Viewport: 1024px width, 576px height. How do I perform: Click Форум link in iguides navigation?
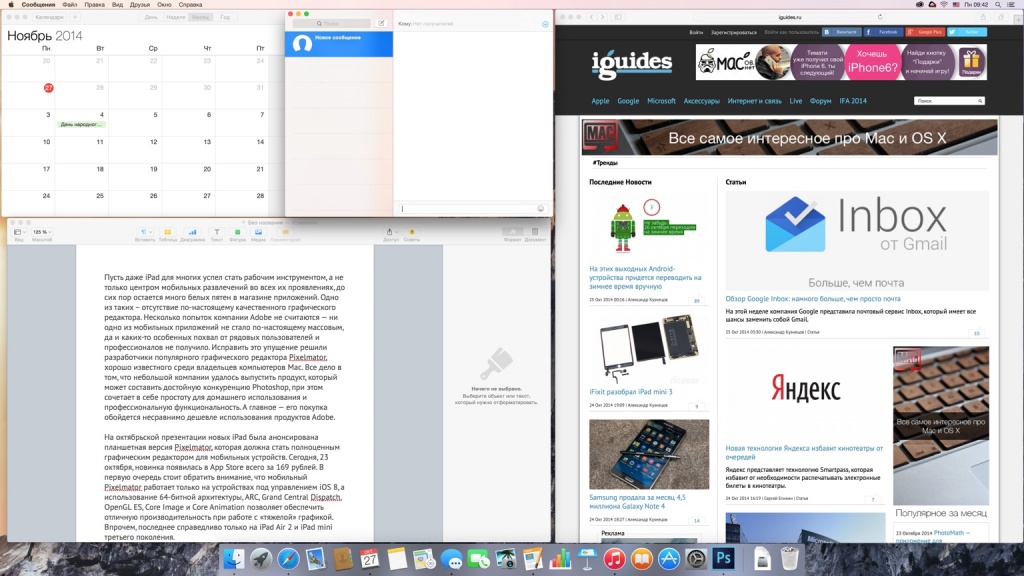click(820, 101)
